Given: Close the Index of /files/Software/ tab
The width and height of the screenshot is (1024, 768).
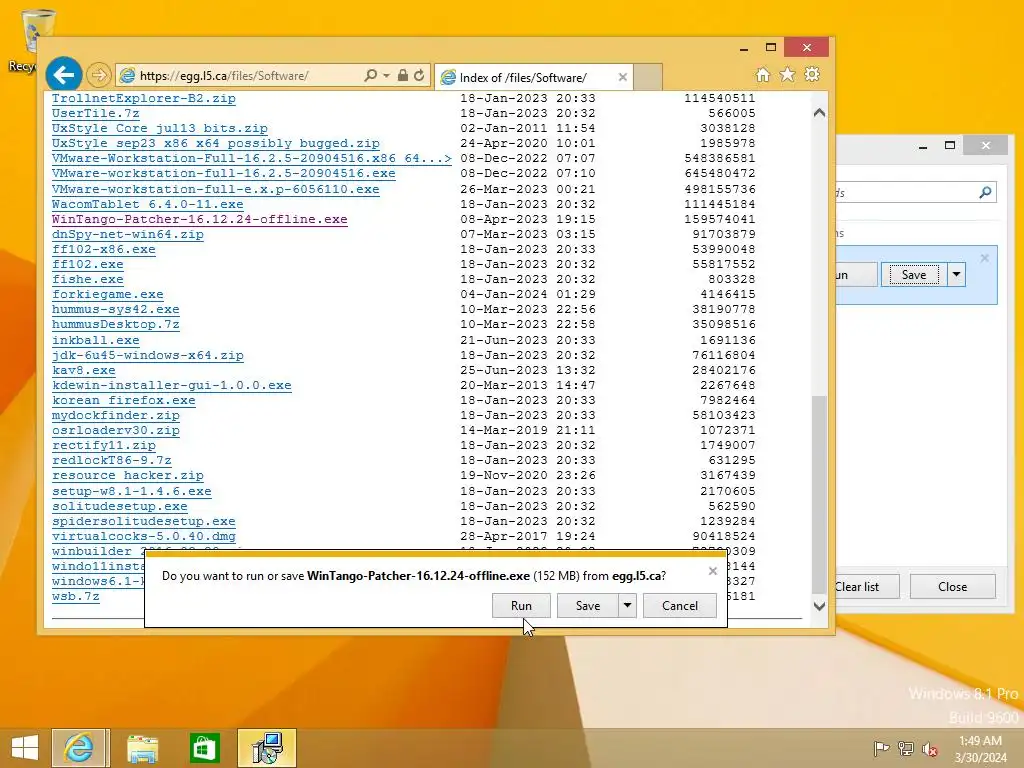Looking at the screenshot, I should tap(622, 77).
